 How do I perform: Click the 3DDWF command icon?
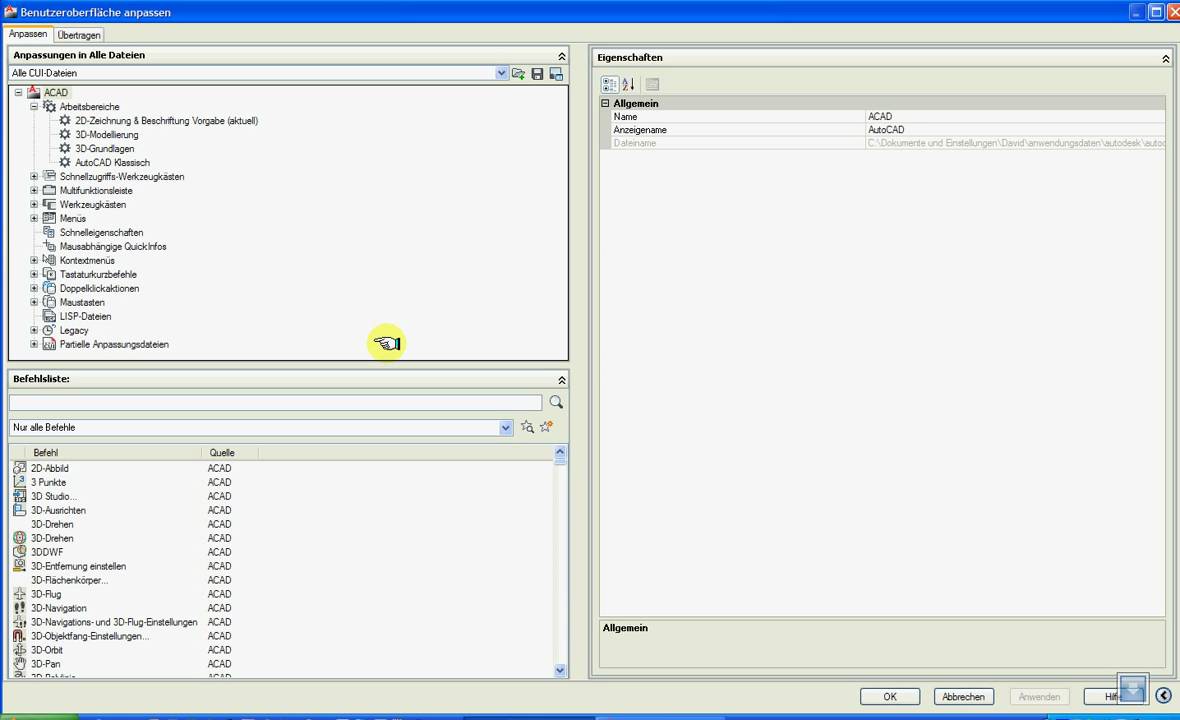tap(20, 551)
